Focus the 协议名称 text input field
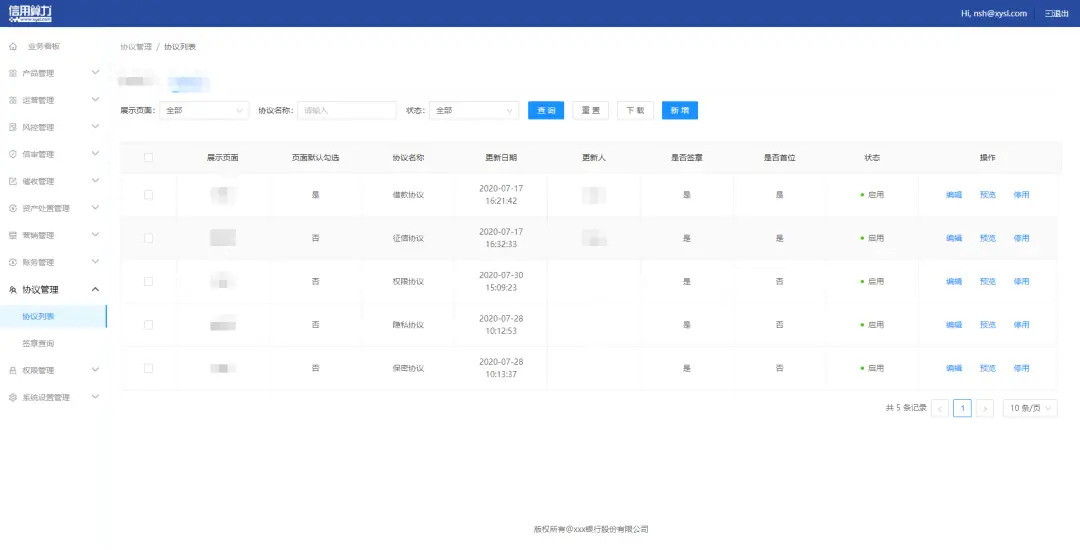 point(347,110)
